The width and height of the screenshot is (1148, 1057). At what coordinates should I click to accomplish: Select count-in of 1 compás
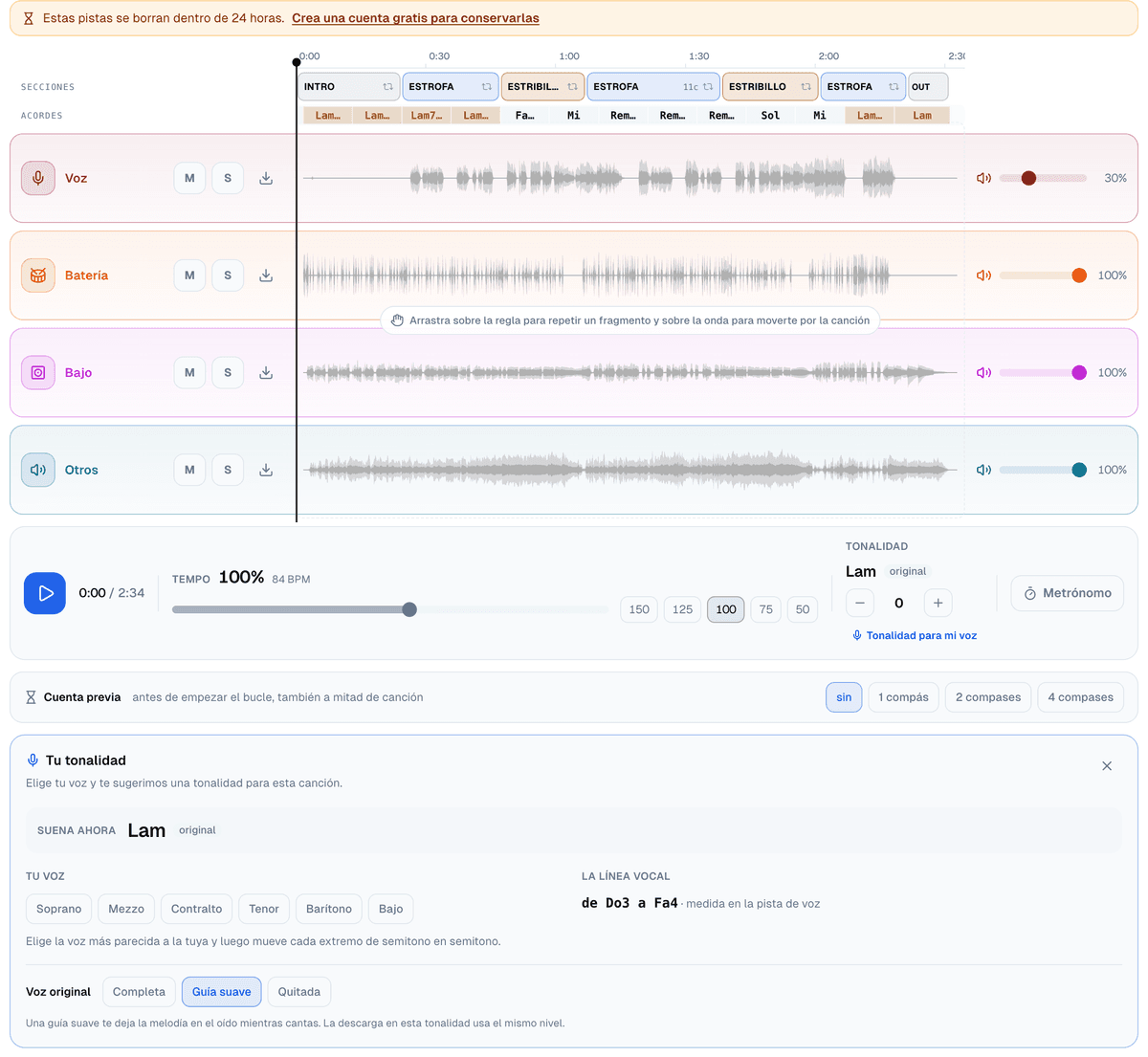tap(903, 697)
